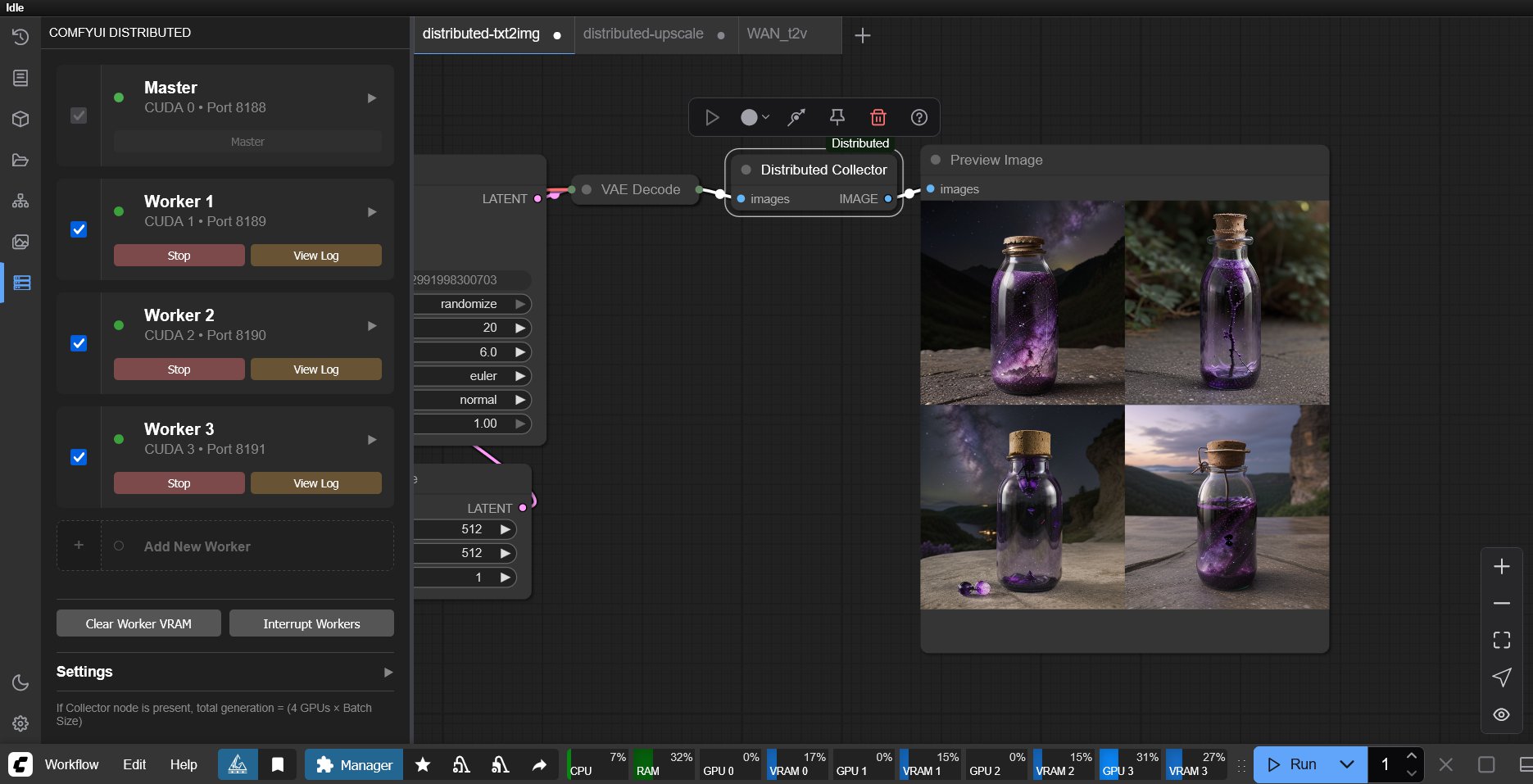Pin the selected Distributed Collector node
The image size is (1533, 784).
[x=837, y=117]
